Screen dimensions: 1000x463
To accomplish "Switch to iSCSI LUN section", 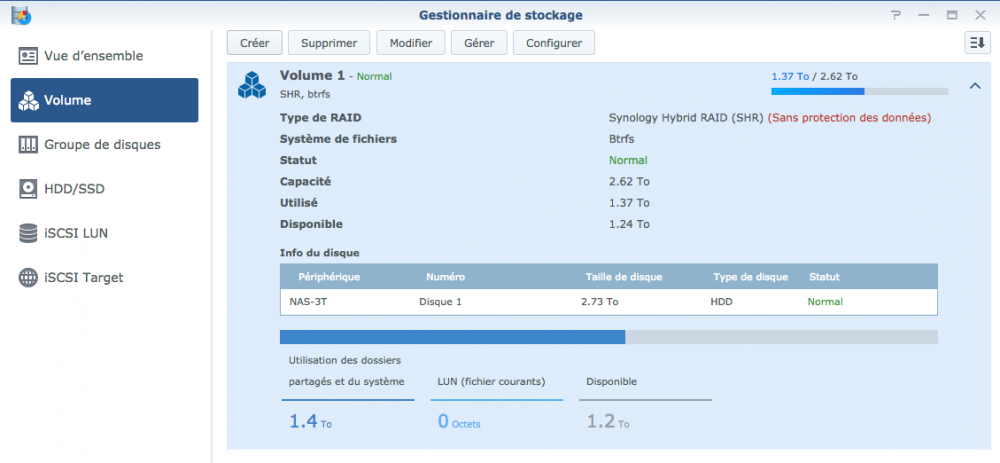I will 105,233.
